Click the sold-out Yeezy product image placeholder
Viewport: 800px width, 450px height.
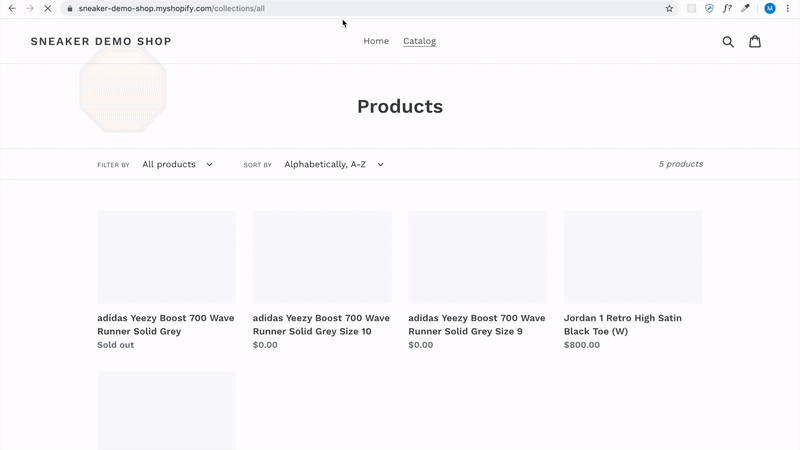[167, 257]
